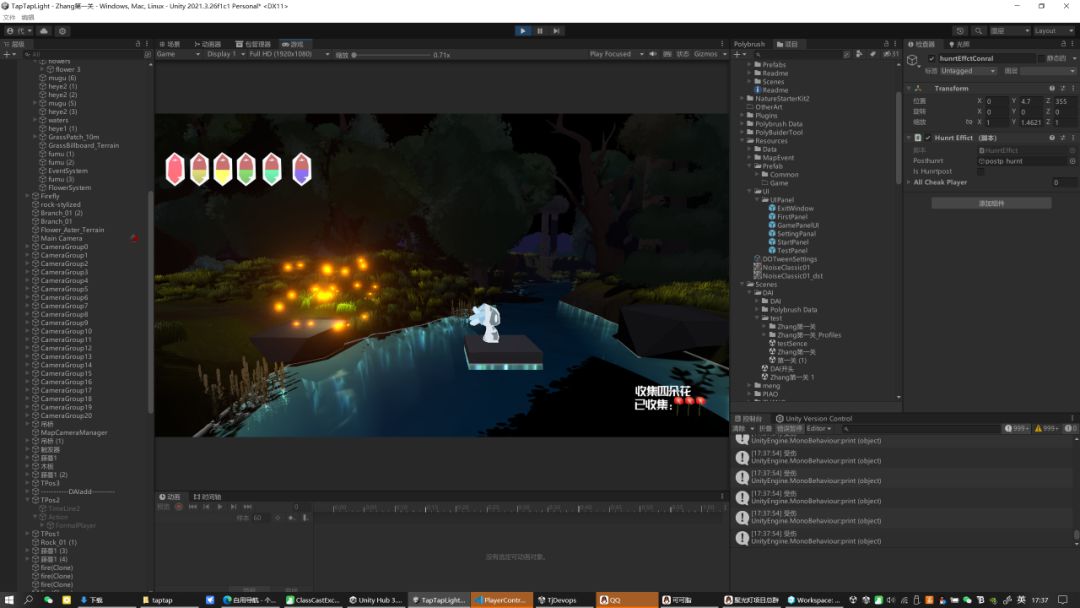Click the Pause button next to Play
Viewport: 1080px width, 608px height.
[540, 31]
